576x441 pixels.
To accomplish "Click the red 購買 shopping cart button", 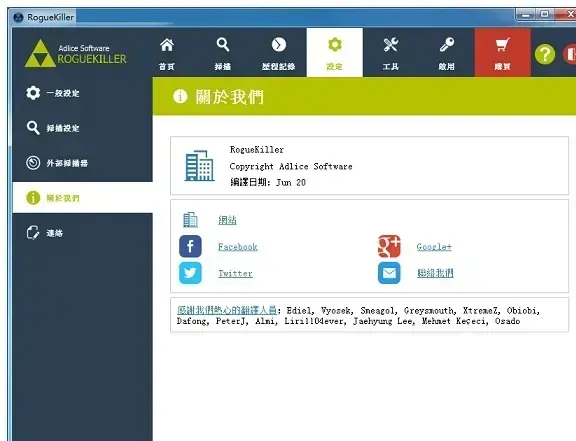I will tap(503, 53).
